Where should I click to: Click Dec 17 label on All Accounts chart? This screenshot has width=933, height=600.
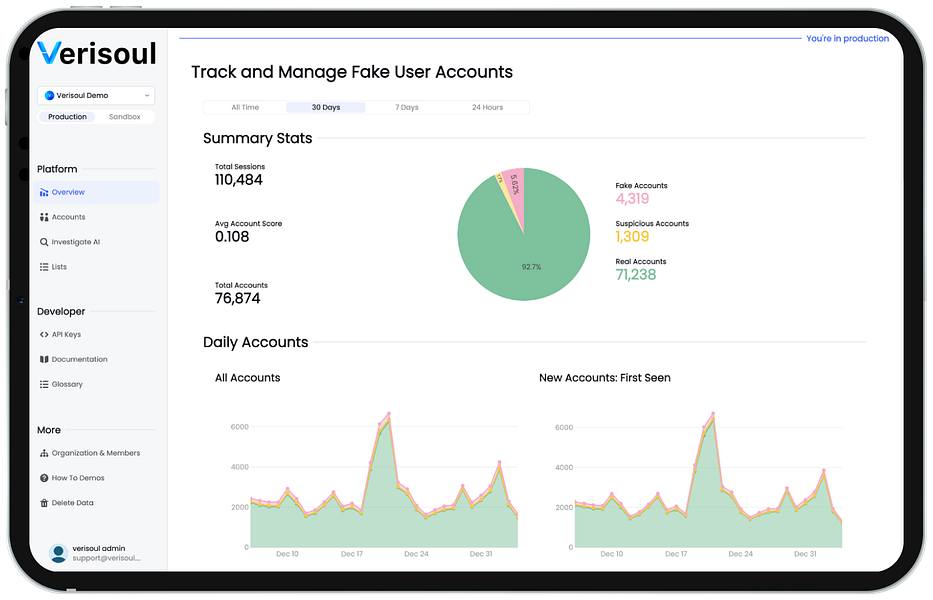[352, 554]
